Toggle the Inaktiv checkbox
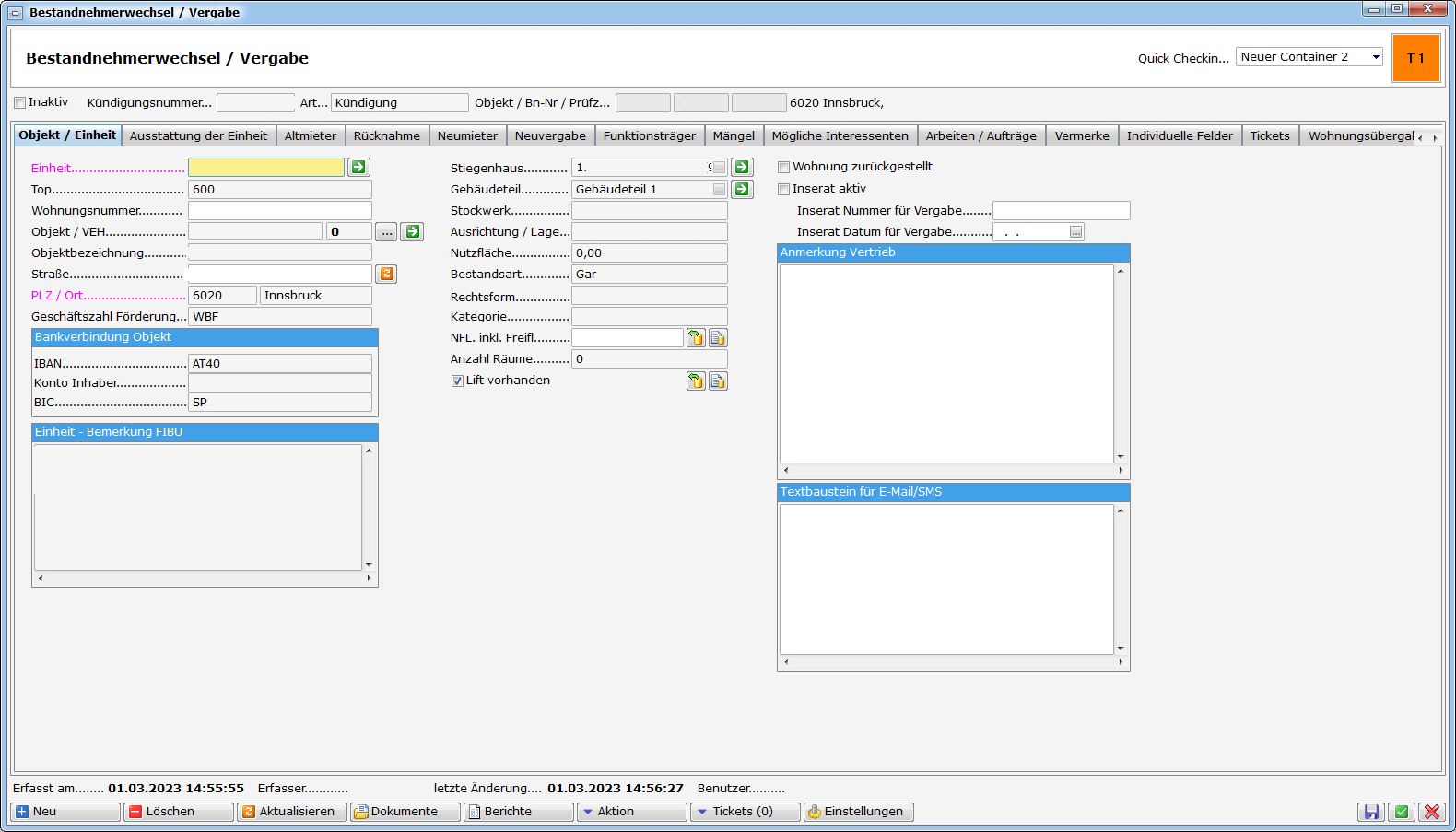This screenshot has width=1456, height=832. [20, 103]
